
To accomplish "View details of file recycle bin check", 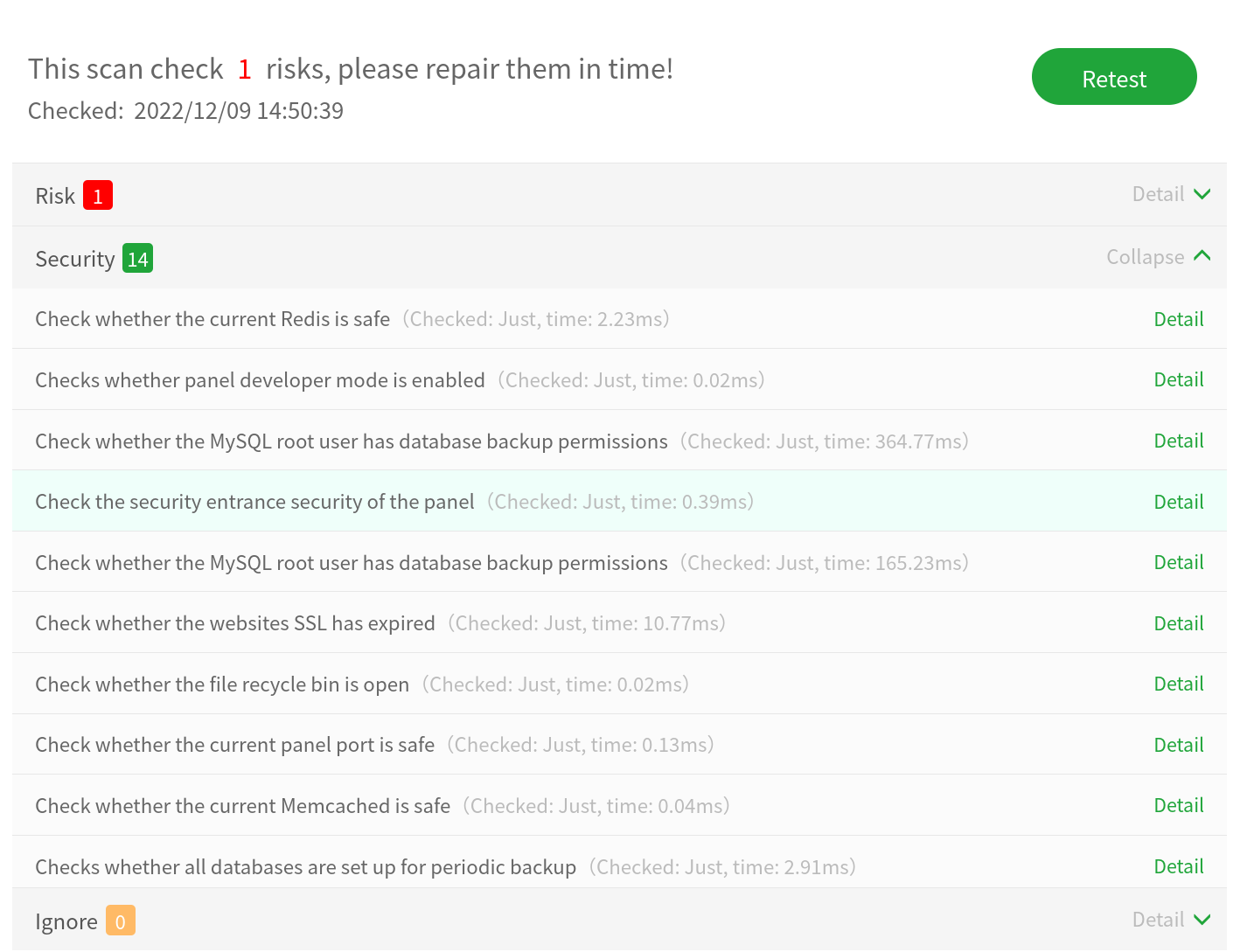I will pyautogui.click(x=1179, y=683).
